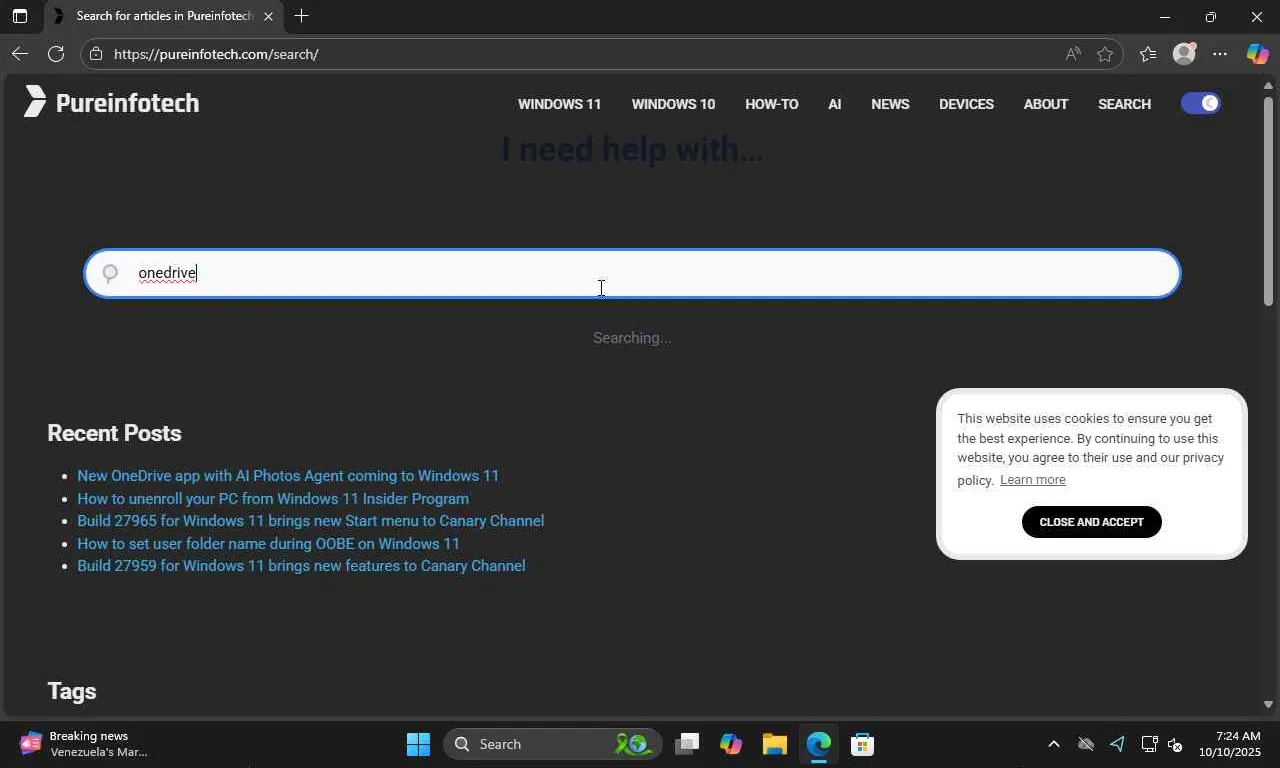This screenshot has width=1280, height=768.
Task: Click the search magnifier icon in field
Action: (x=110, y=273)
